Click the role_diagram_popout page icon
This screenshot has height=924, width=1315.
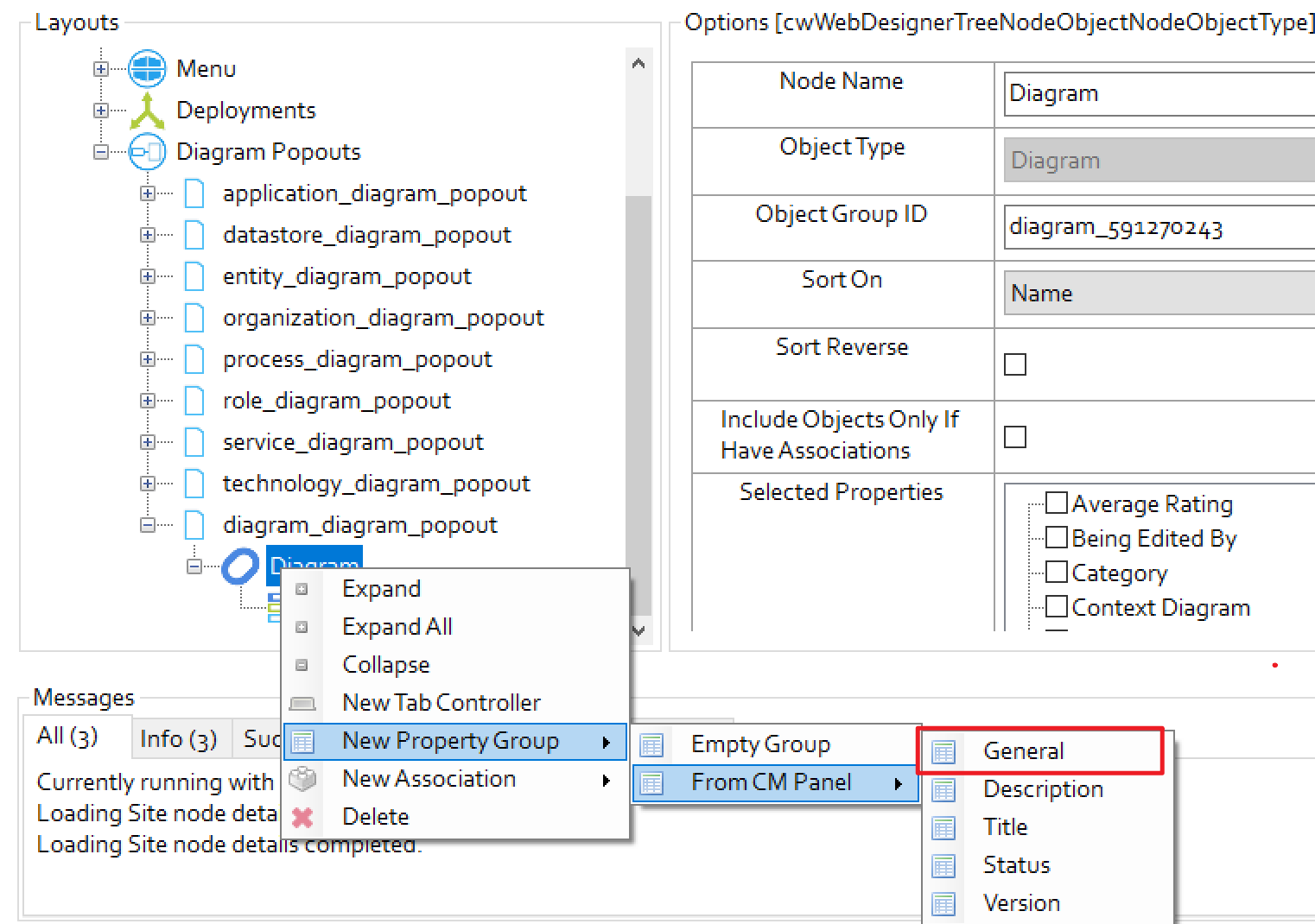pos(195,401)
